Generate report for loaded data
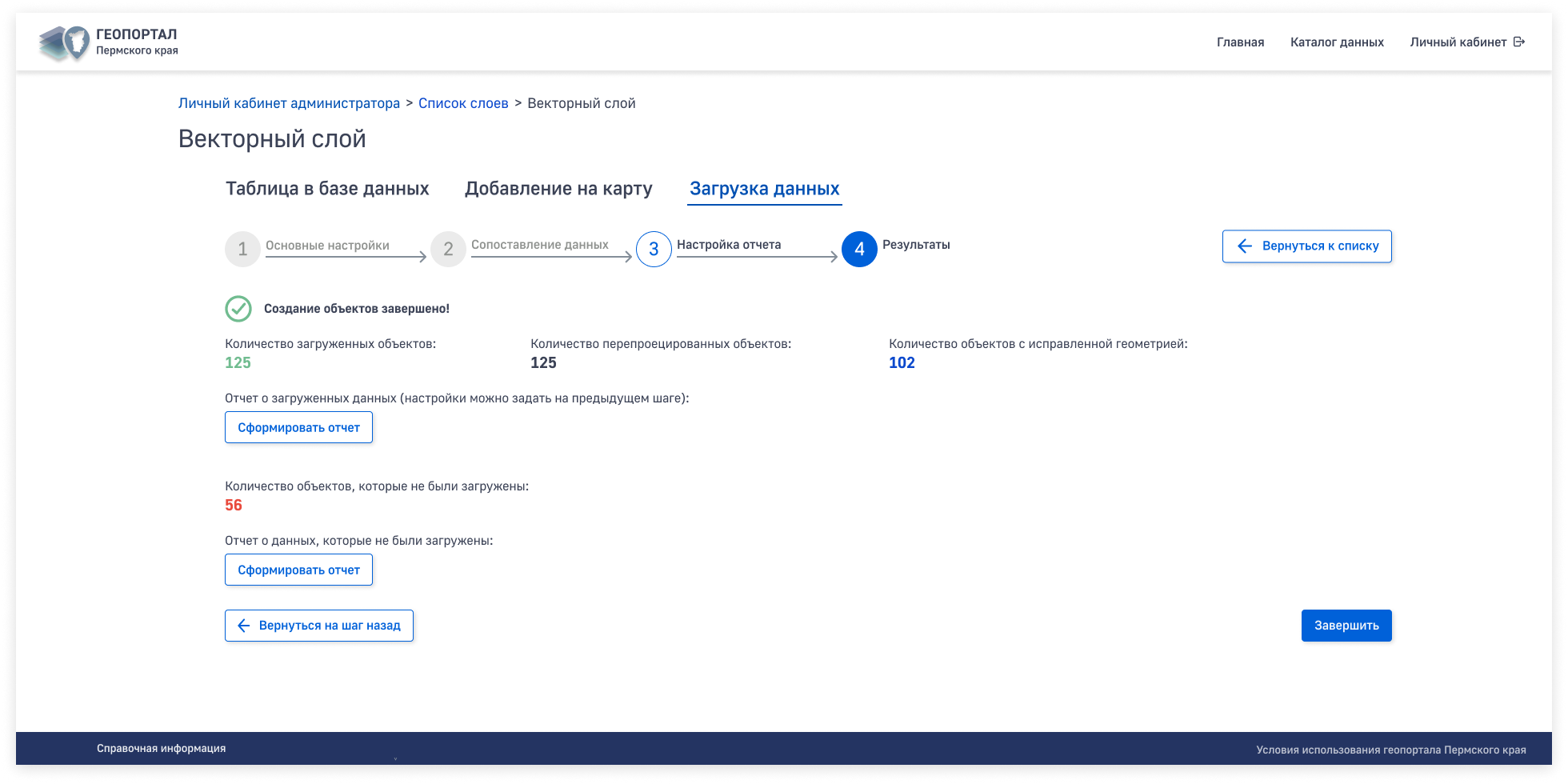Screen dimensions: 1568x784 point(298,427)
